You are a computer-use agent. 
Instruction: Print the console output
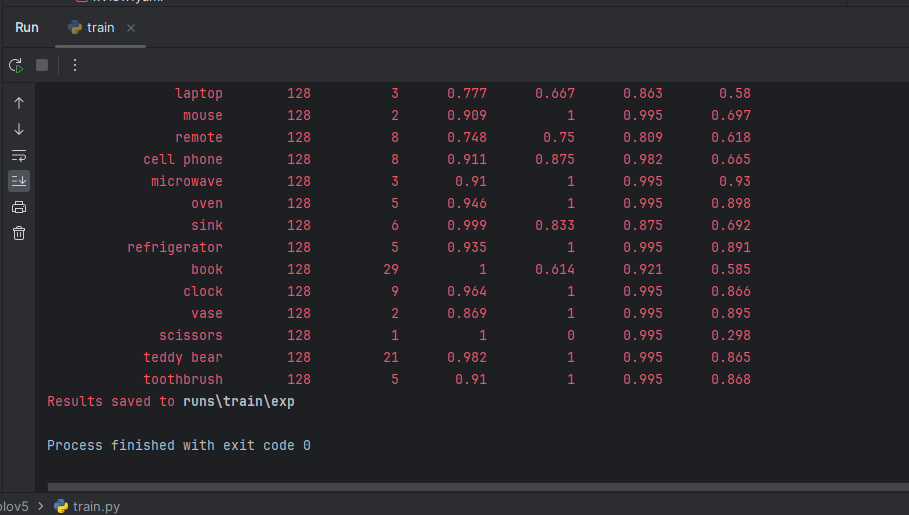(x=19, y=207)
